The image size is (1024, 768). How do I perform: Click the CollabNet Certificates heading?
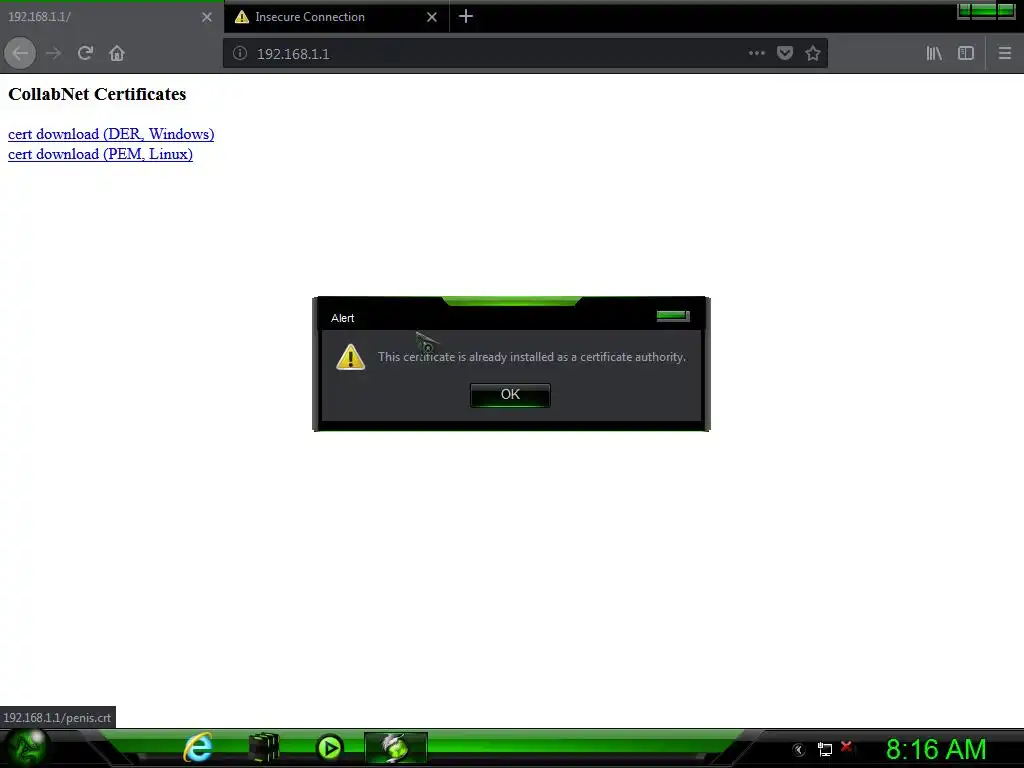coord(97,94)
